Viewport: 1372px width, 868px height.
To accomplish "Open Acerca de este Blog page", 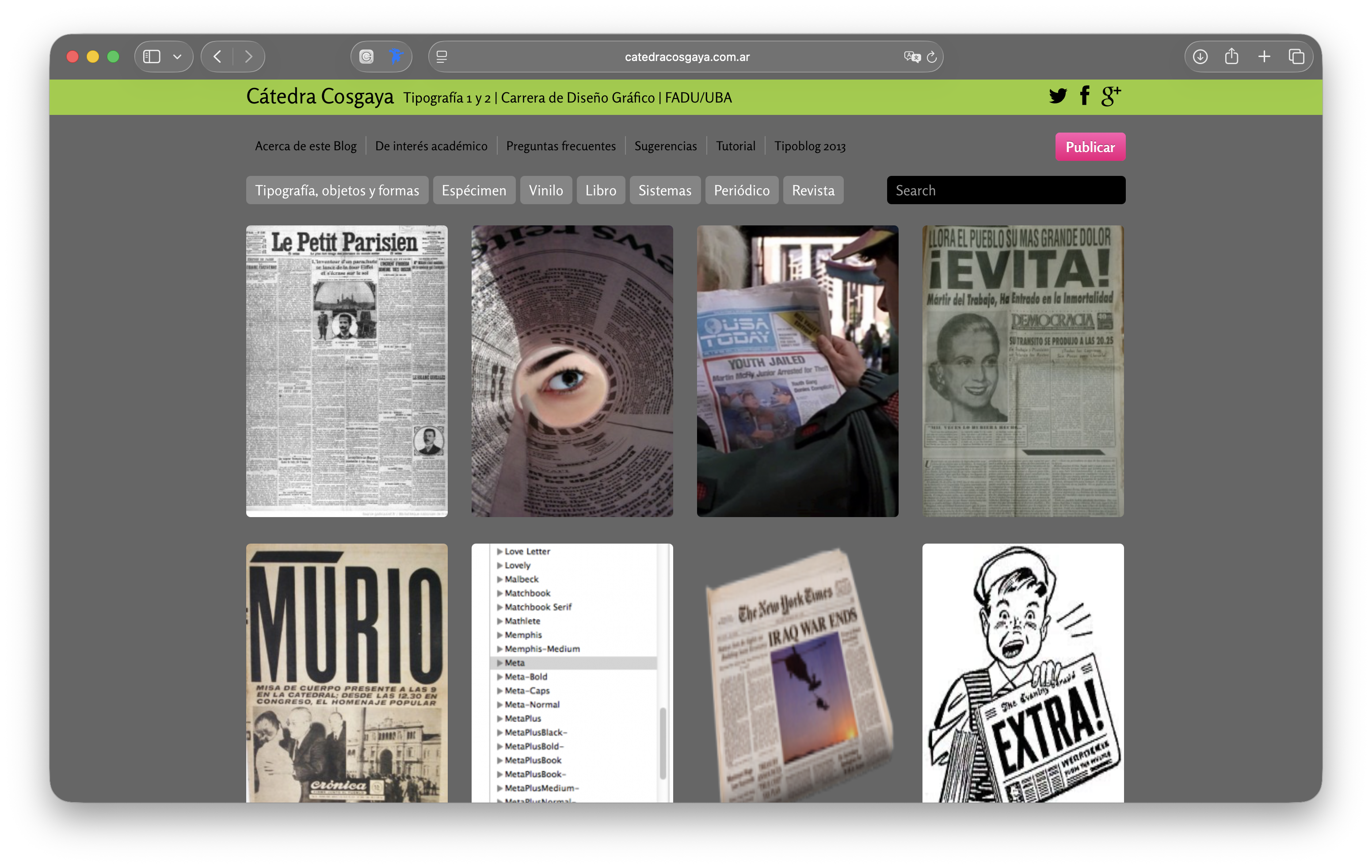I will (305, 146).
